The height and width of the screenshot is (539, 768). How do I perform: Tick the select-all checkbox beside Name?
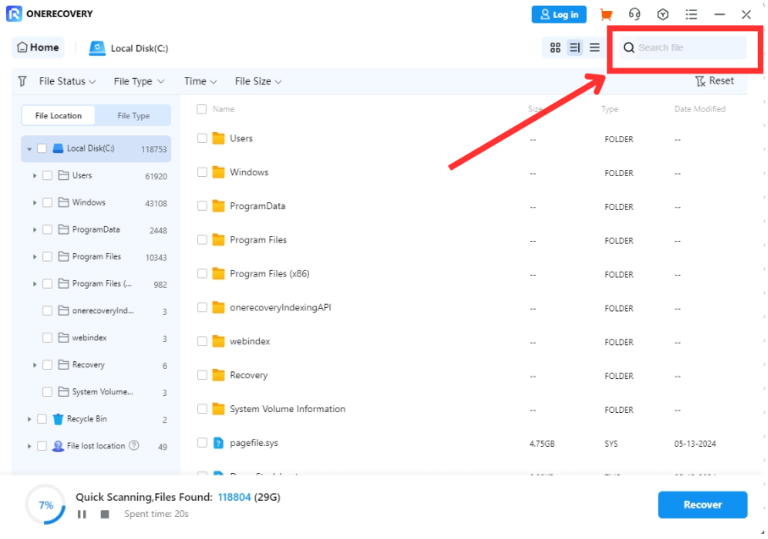[201, 109]
